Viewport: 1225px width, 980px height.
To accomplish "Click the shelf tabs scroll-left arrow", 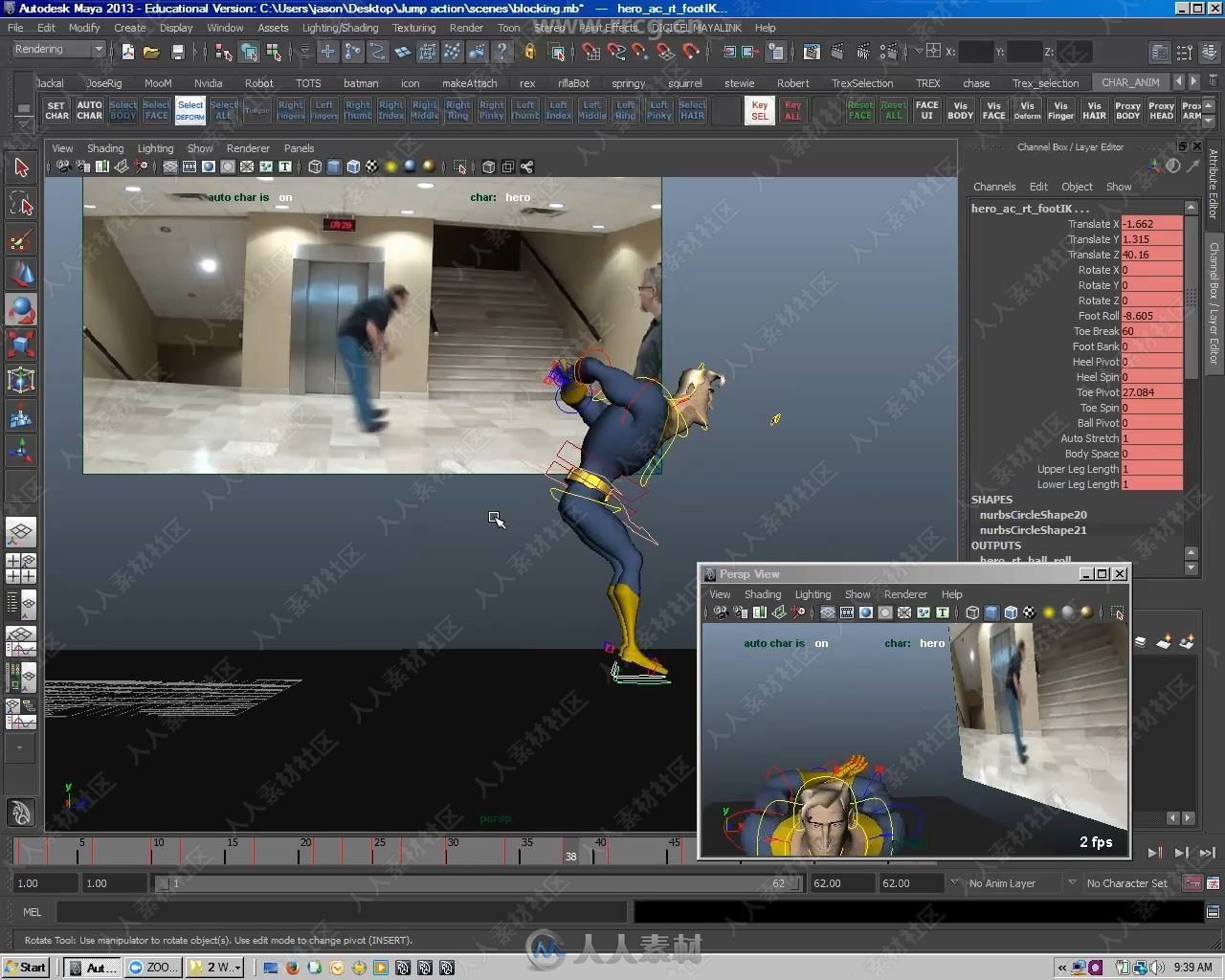I will [1178, 82].
